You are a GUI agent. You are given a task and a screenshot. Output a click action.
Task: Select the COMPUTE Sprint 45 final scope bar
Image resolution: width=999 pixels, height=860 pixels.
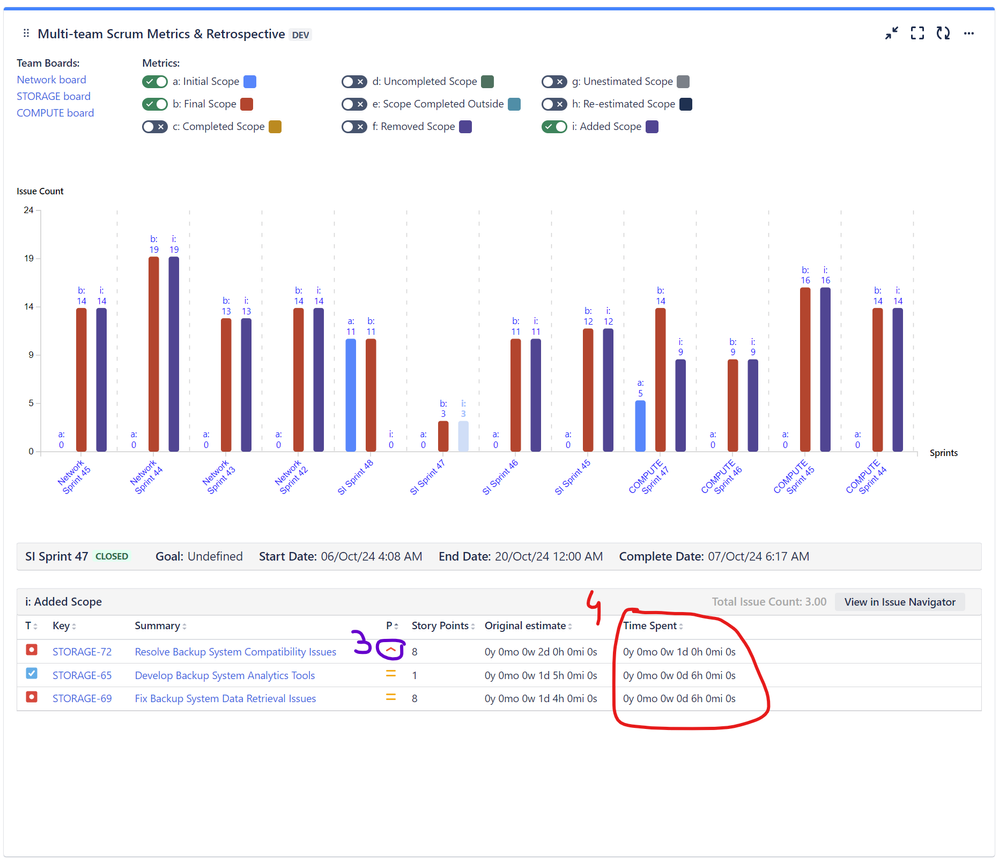pyautogui.click(x=805, y=369)
